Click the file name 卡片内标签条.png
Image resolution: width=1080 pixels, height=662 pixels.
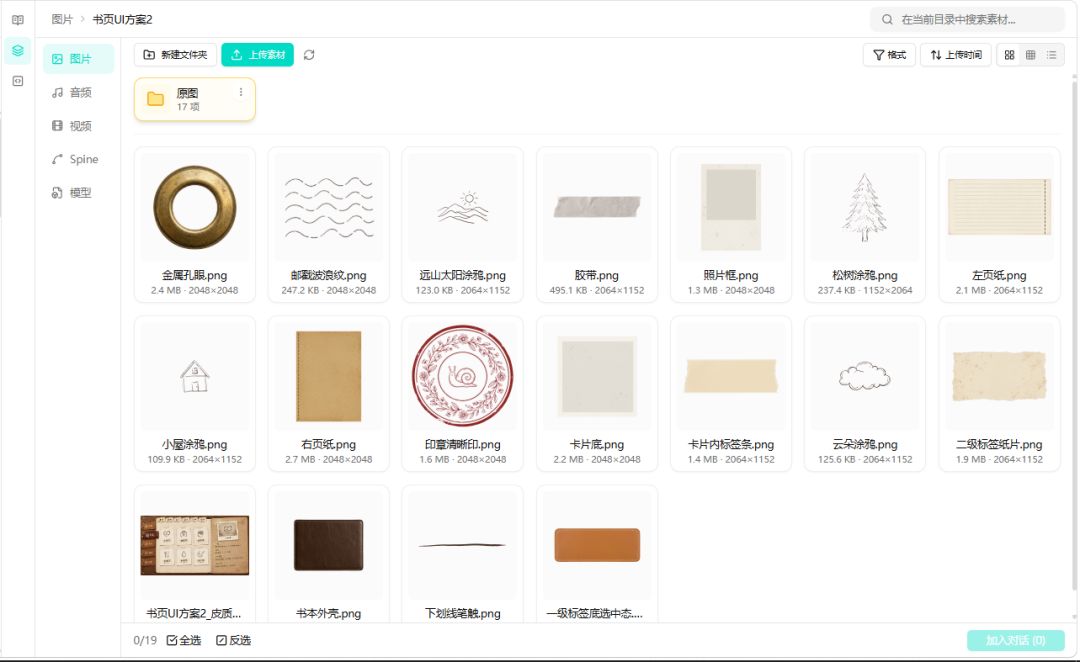(x=731, y=444)
